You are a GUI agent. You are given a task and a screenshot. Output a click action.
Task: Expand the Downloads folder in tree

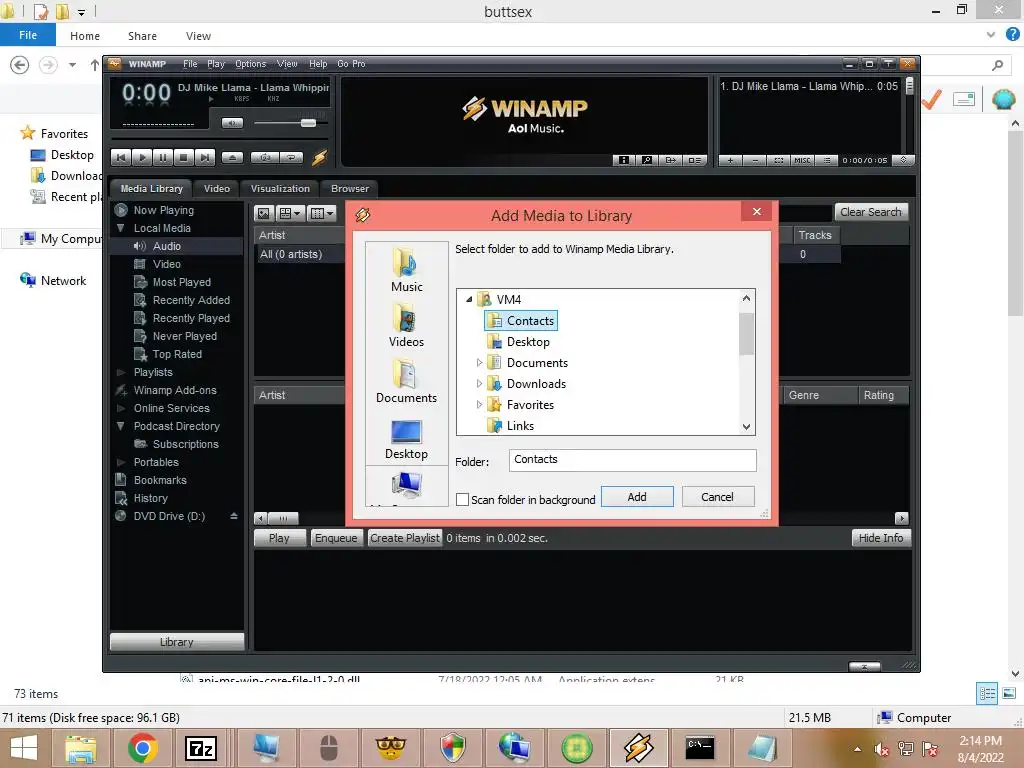(479, 383)
